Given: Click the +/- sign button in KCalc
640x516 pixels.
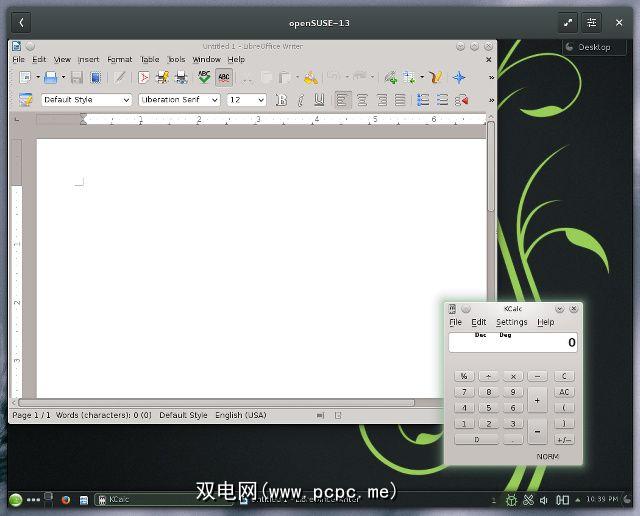Looking at the screenshot, I should click(564, 440).
